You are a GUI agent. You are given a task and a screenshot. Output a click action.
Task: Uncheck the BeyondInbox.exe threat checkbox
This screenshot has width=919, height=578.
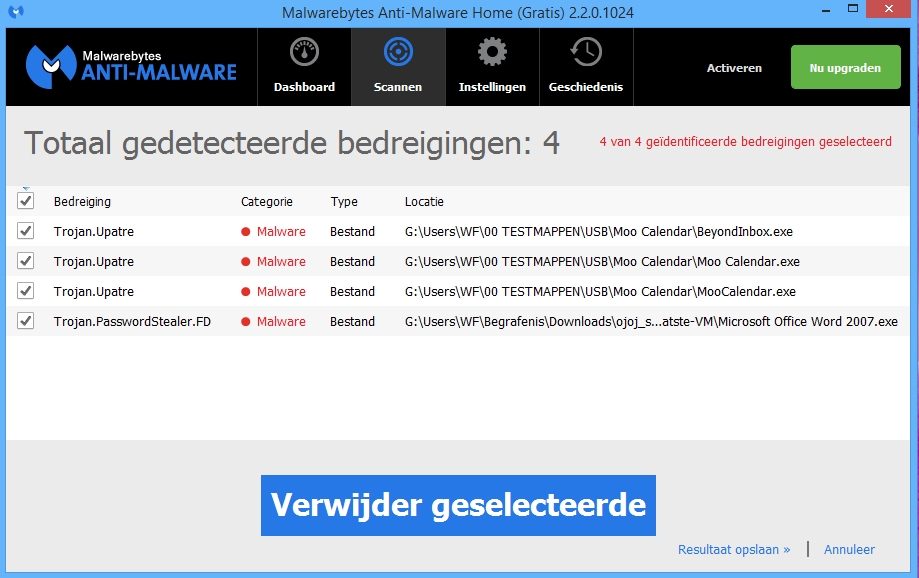(25, 231)
